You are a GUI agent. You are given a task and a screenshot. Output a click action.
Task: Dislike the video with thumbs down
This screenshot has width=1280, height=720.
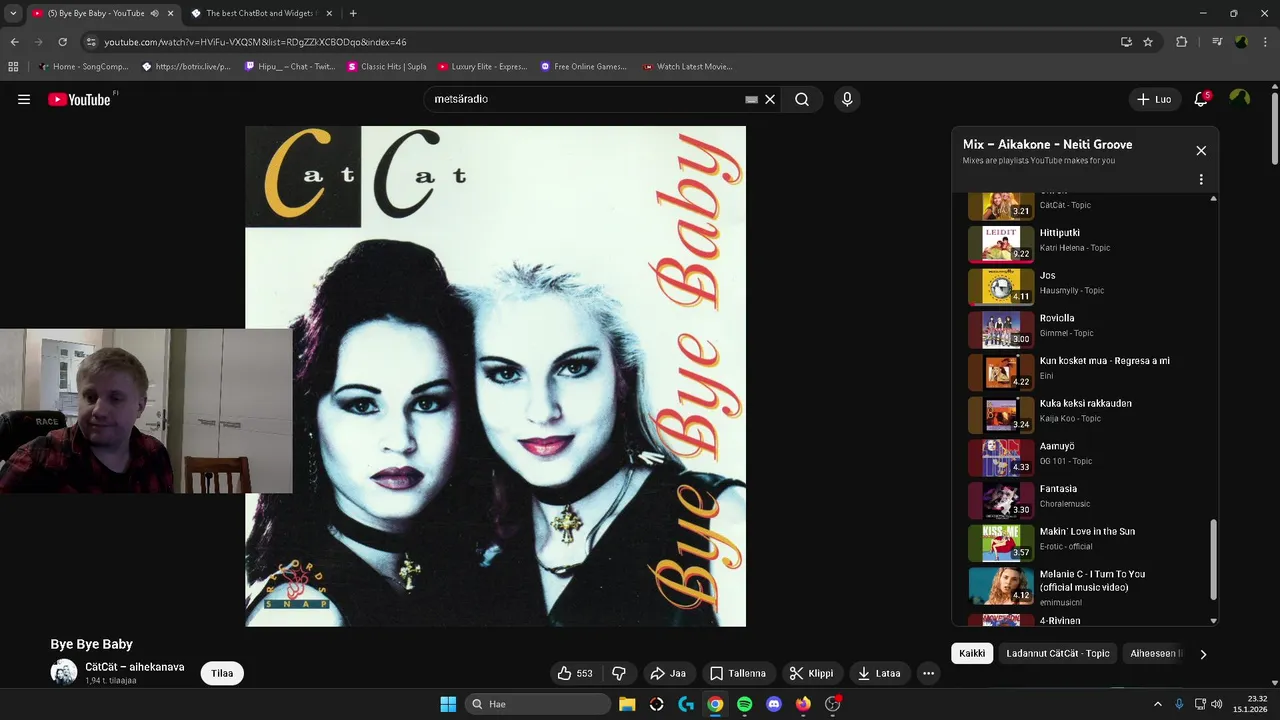pos(618,673)
